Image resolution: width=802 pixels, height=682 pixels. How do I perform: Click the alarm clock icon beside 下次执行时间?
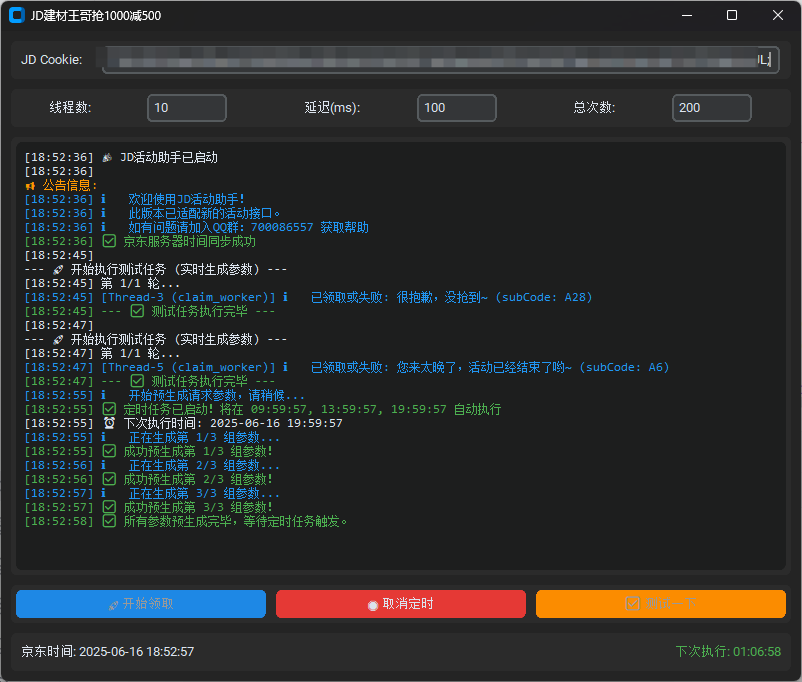[110, 423]
